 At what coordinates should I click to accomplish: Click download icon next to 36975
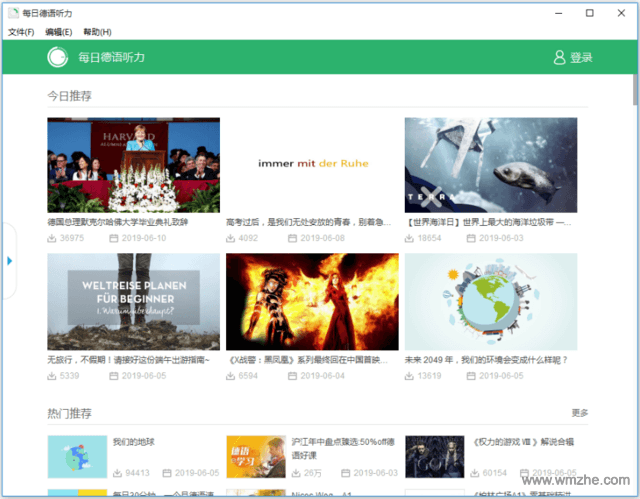[x=52, y=238]
